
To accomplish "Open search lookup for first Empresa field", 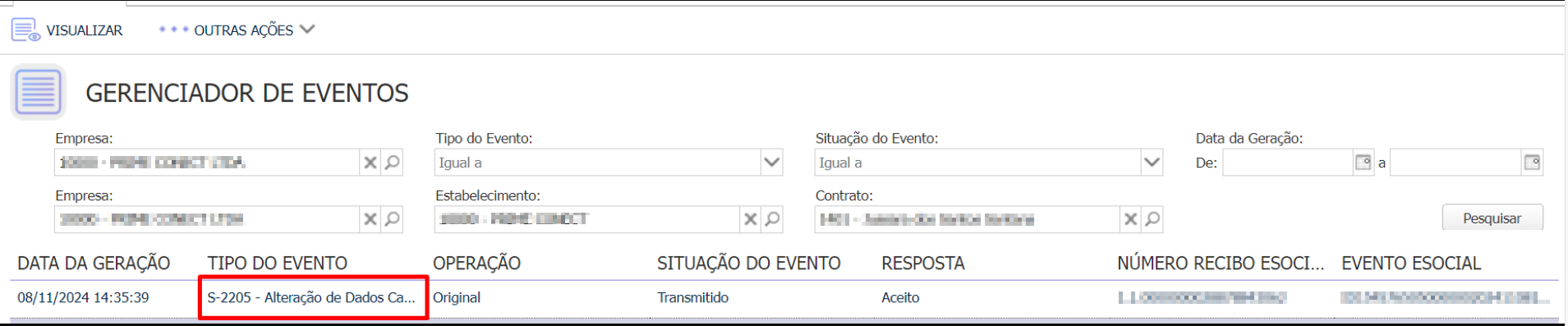I will pos(393,163).
